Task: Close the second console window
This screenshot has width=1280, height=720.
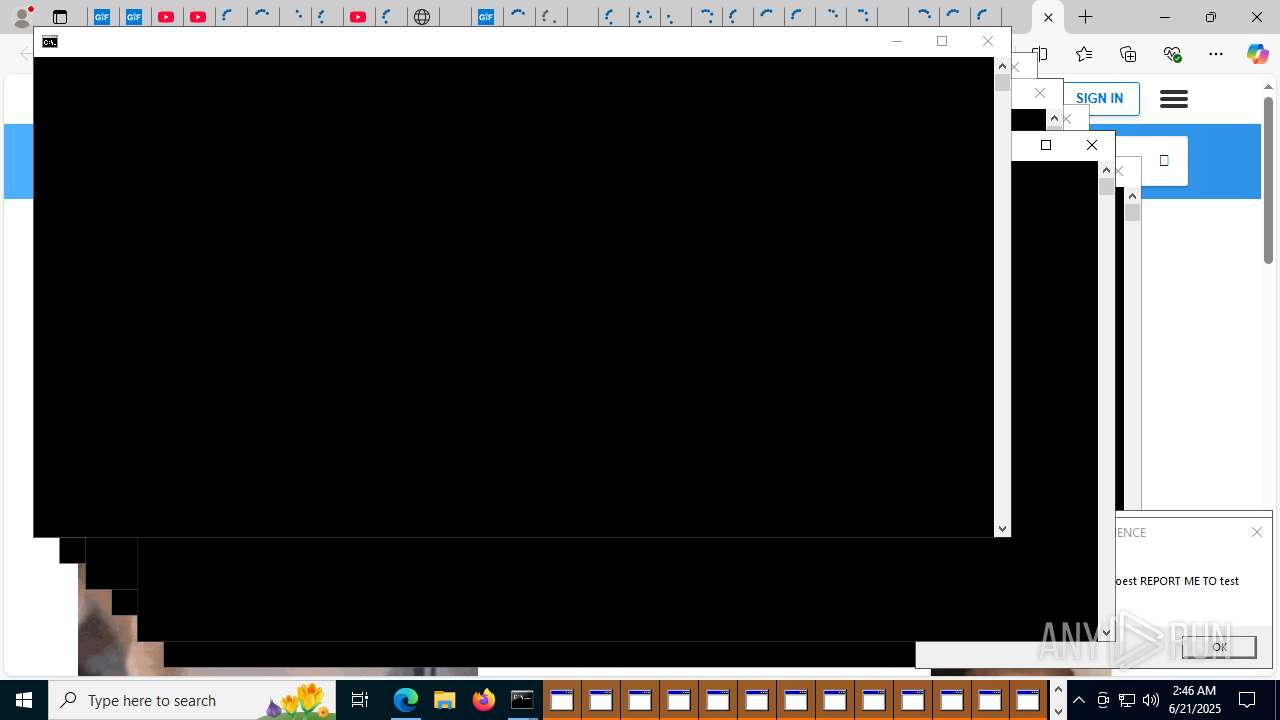Action: click(x=1092, y=145)
